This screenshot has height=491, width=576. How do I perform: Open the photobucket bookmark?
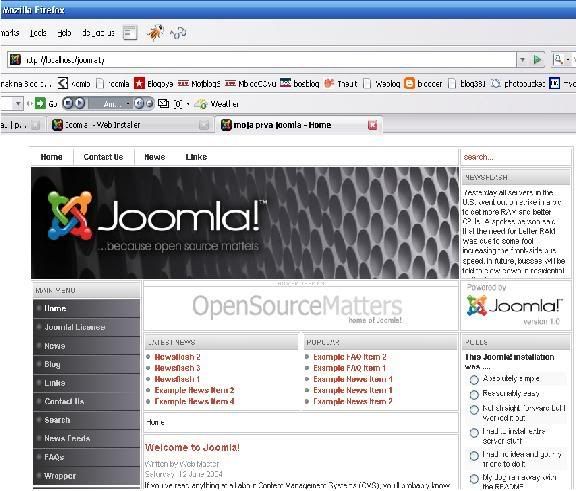[x=518, y=84]
